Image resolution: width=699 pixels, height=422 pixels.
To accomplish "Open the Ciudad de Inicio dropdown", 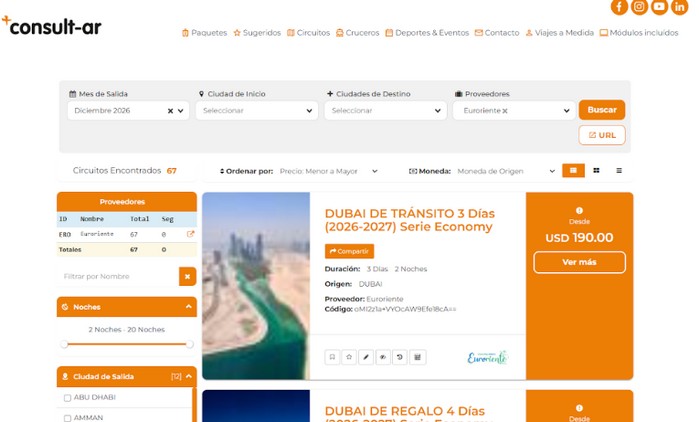I will coord(256,111).
